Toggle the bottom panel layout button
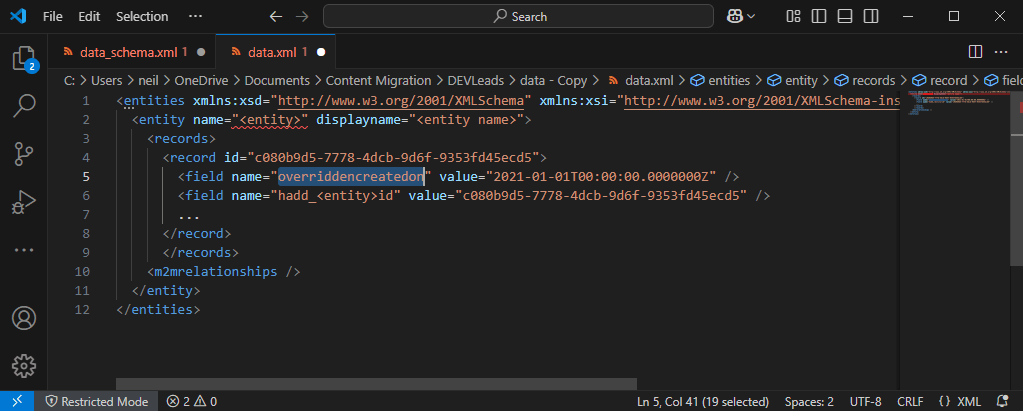Screen dimensions: 1023x411 843,16
